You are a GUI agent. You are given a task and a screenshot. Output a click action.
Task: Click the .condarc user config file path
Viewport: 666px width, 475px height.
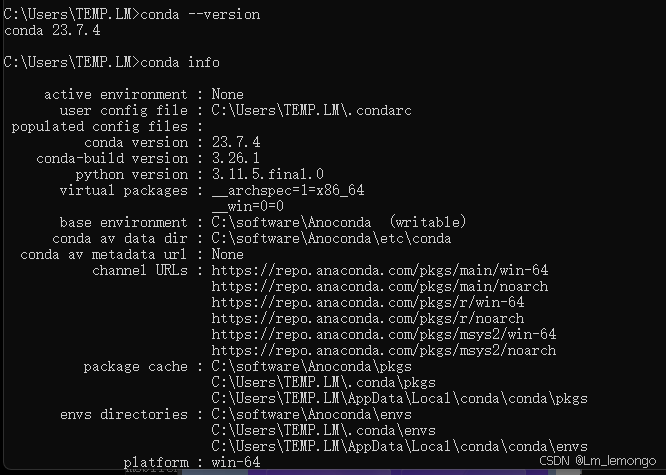point(311,110)
